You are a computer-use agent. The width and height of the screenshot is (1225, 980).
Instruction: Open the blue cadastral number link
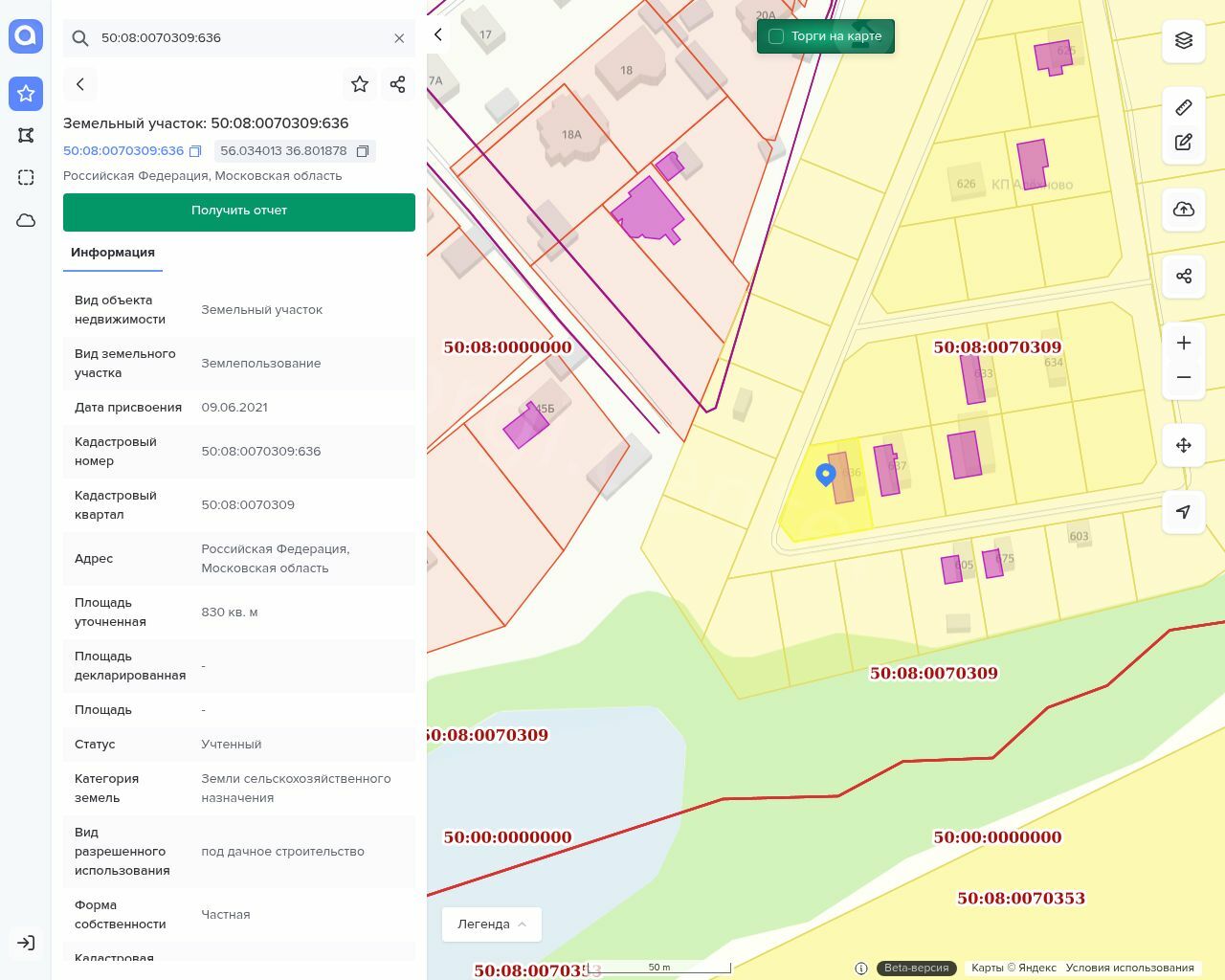(123, 151)
